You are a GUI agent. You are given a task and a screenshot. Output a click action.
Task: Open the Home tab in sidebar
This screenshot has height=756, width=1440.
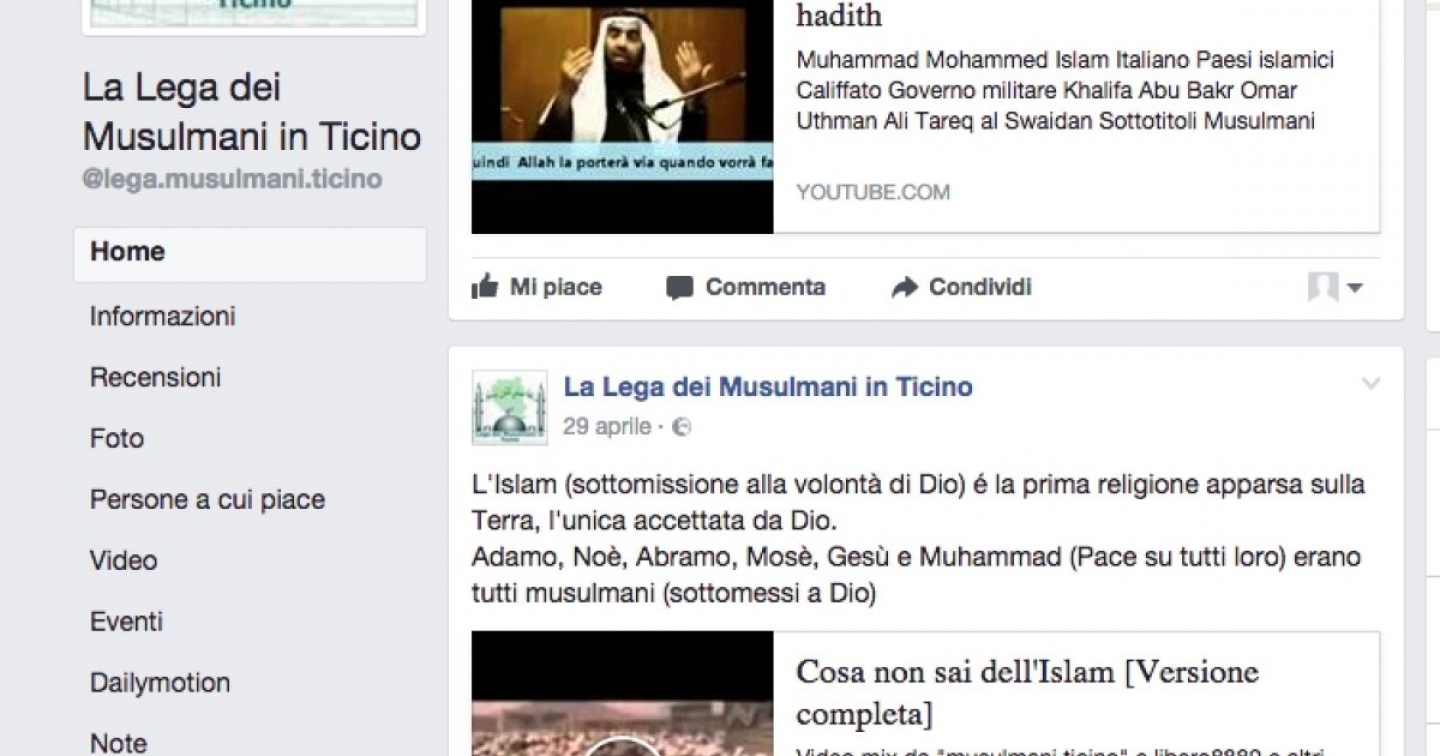[x=250, y=252]
